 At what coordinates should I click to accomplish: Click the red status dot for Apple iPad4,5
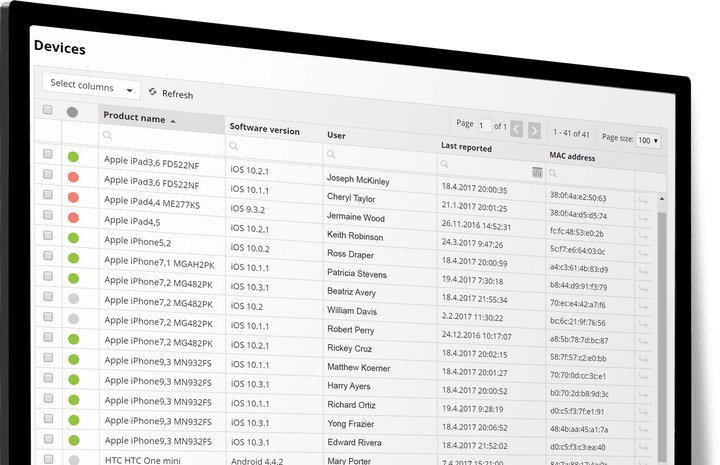[73, 218]
